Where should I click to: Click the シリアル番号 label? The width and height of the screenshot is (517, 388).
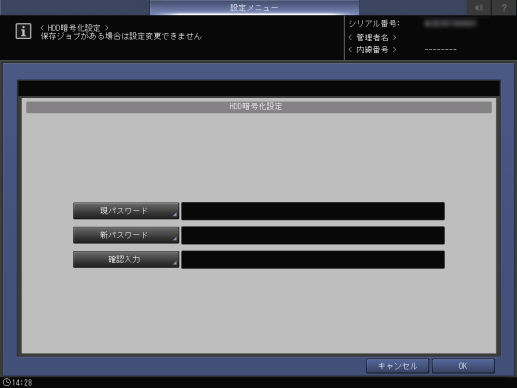coord(374,24)
